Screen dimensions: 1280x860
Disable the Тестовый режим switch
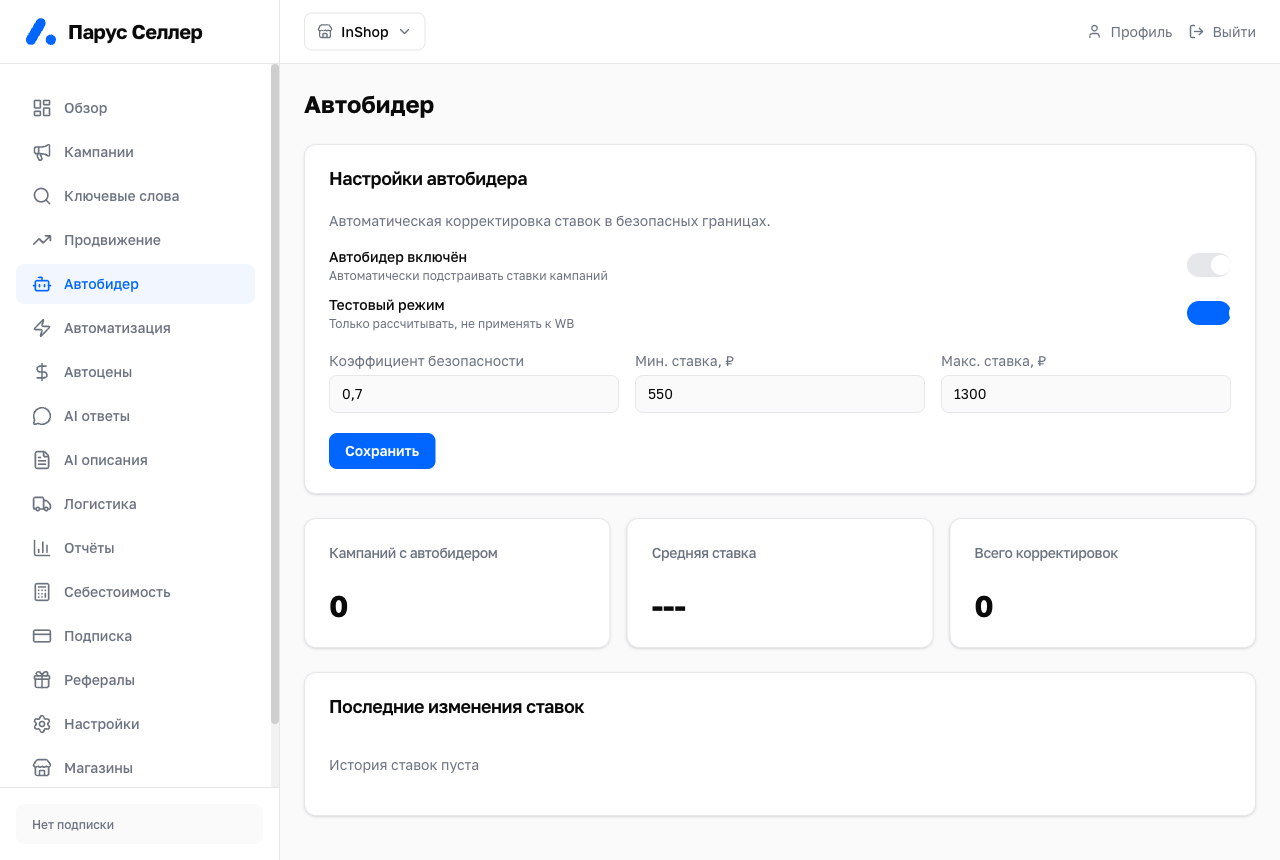coord(1208,313)
